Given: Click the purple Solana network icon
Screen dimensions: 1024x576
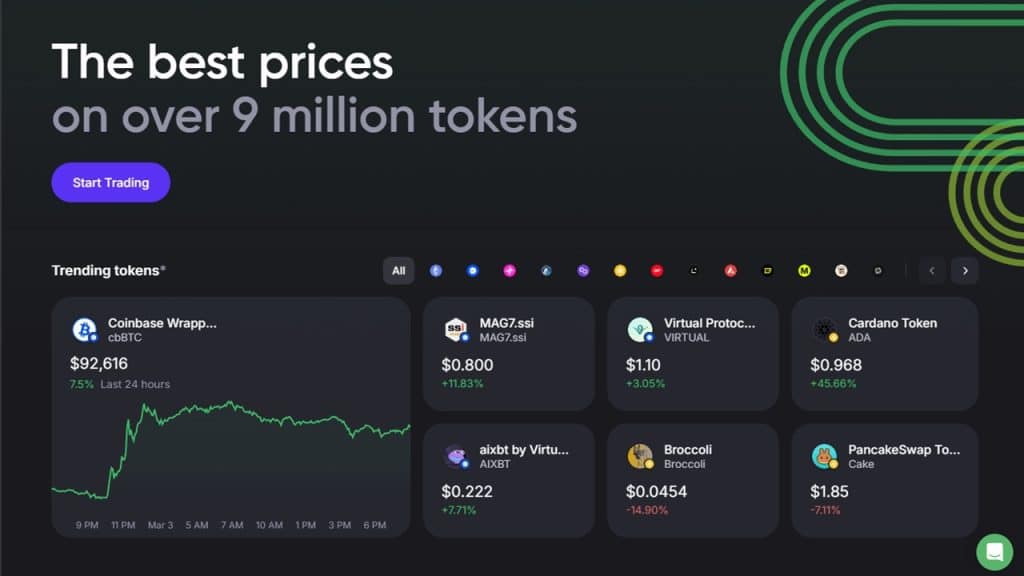Looking at the screenshot, I should (x=583, y=270).
